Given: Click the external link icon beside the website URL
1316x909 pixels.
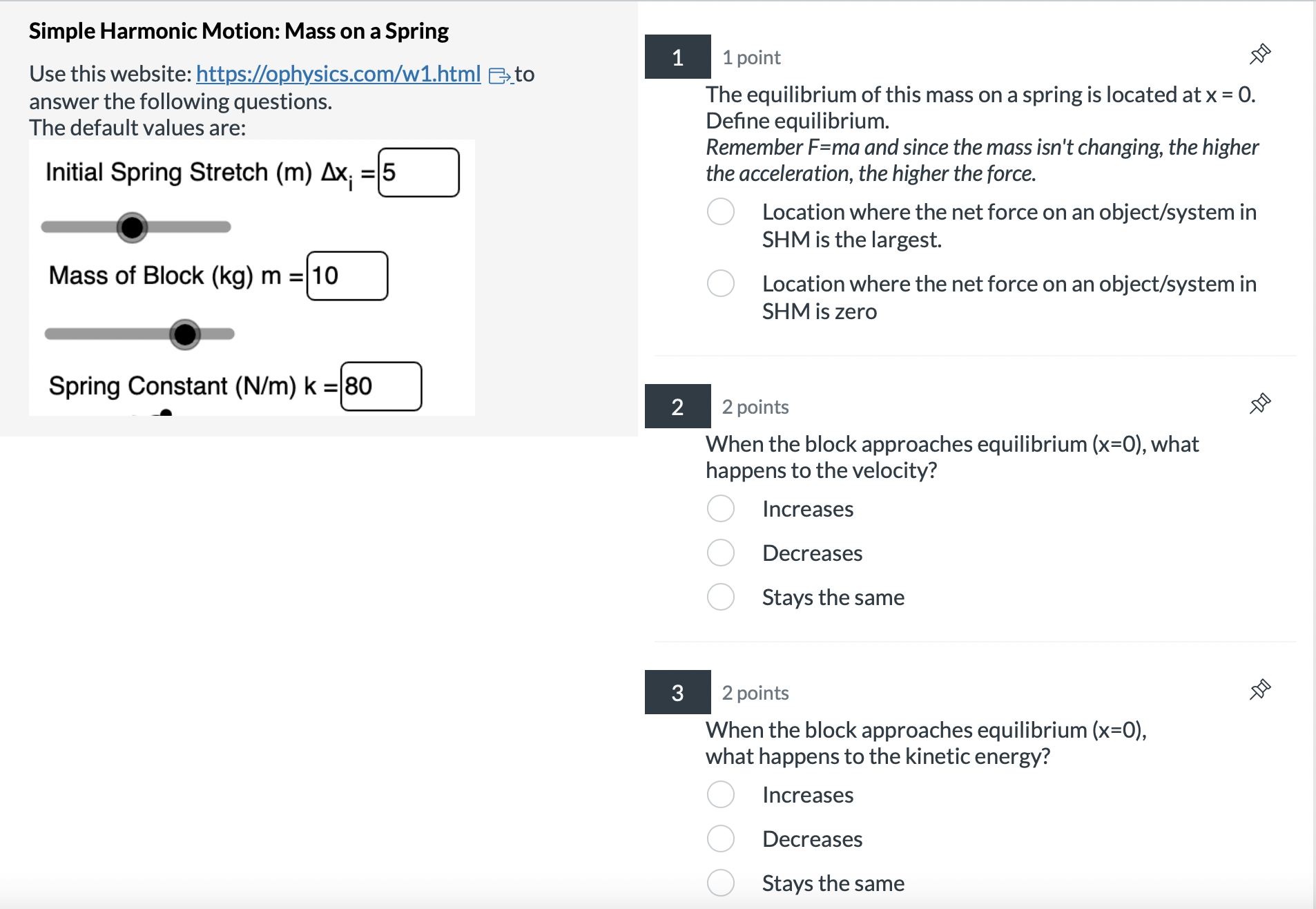Looking at the screenshot, I should [499, 75].
